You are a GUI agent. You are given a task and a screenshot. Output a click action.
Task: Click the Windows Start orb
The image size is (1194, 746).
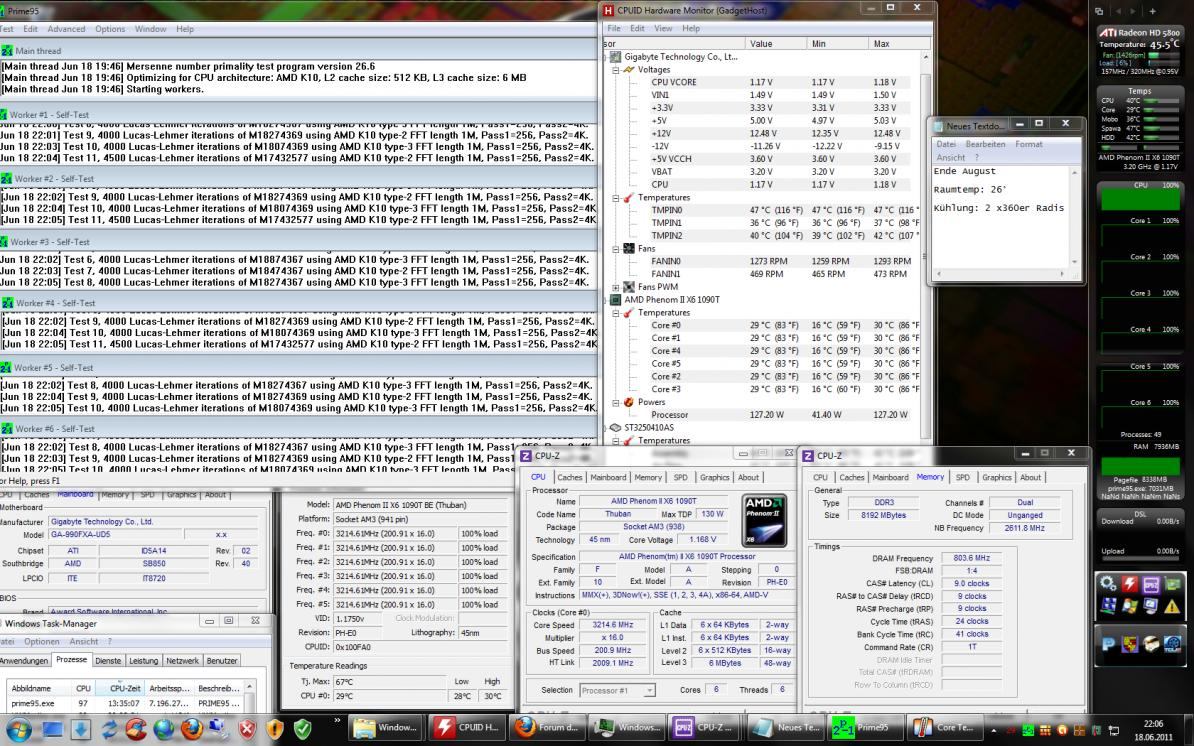tap(18, 728)
